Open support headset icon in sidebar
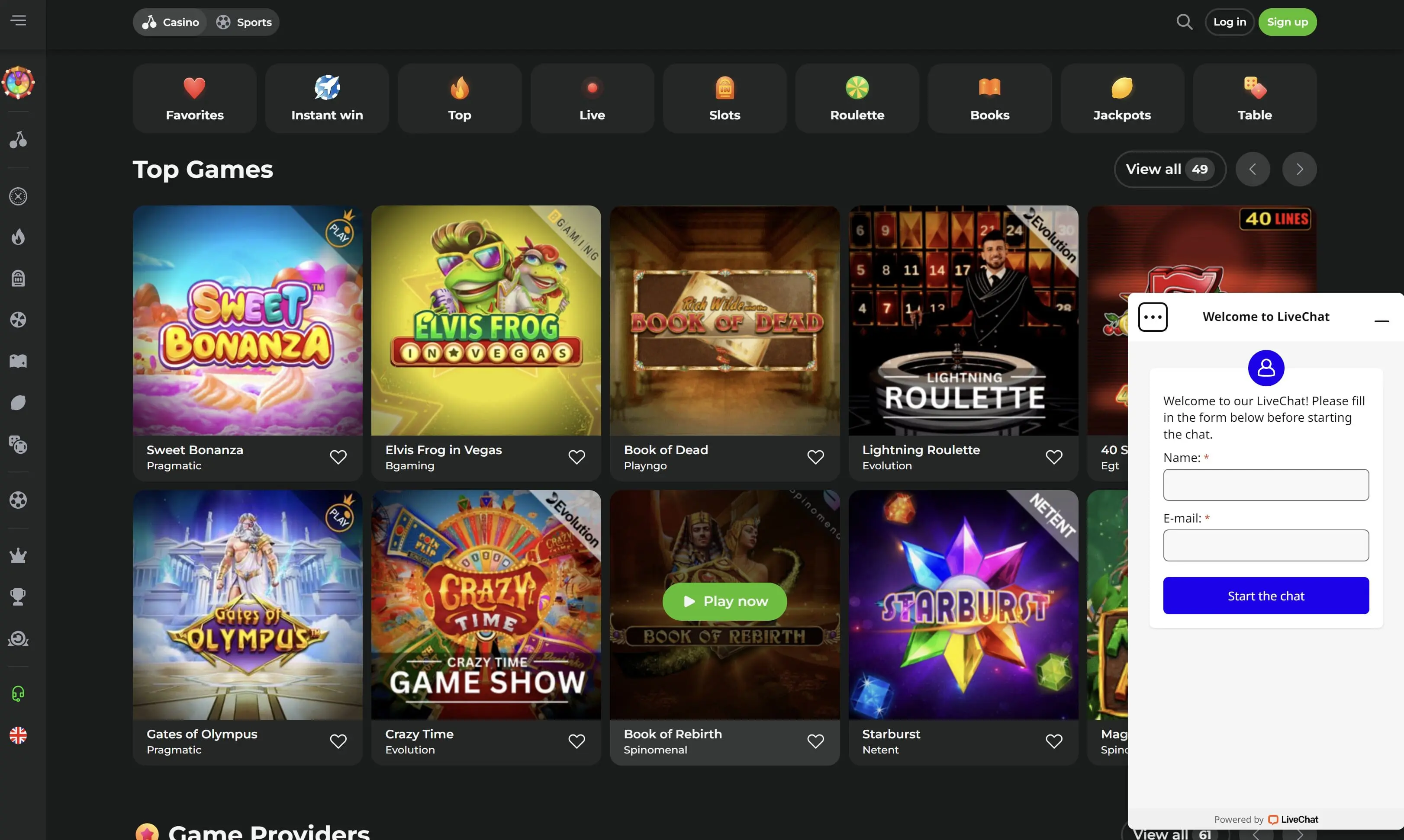Viewport: 1404px width, 840px height. pos(18,693)
